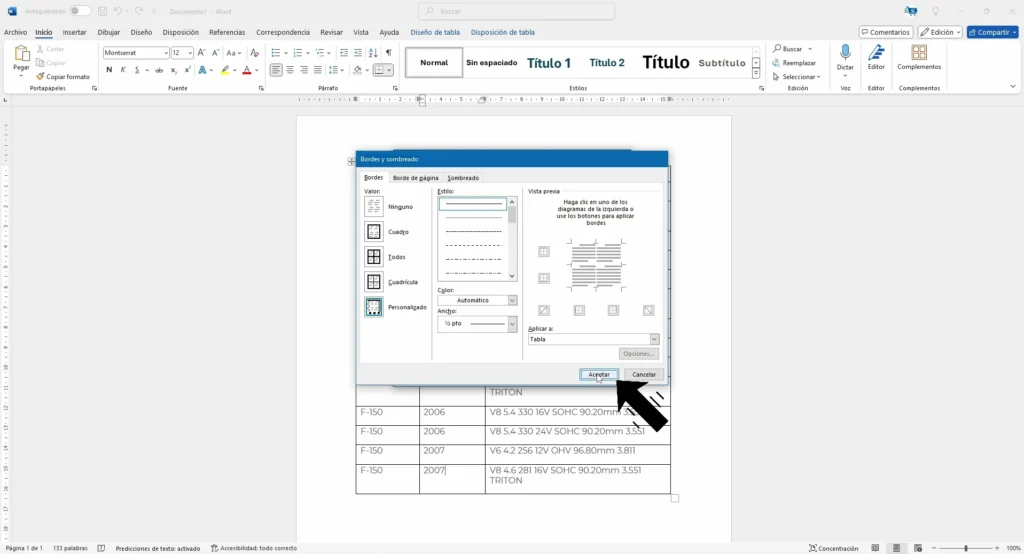Click the zoom slider in status bar

[x=966, y=548]
